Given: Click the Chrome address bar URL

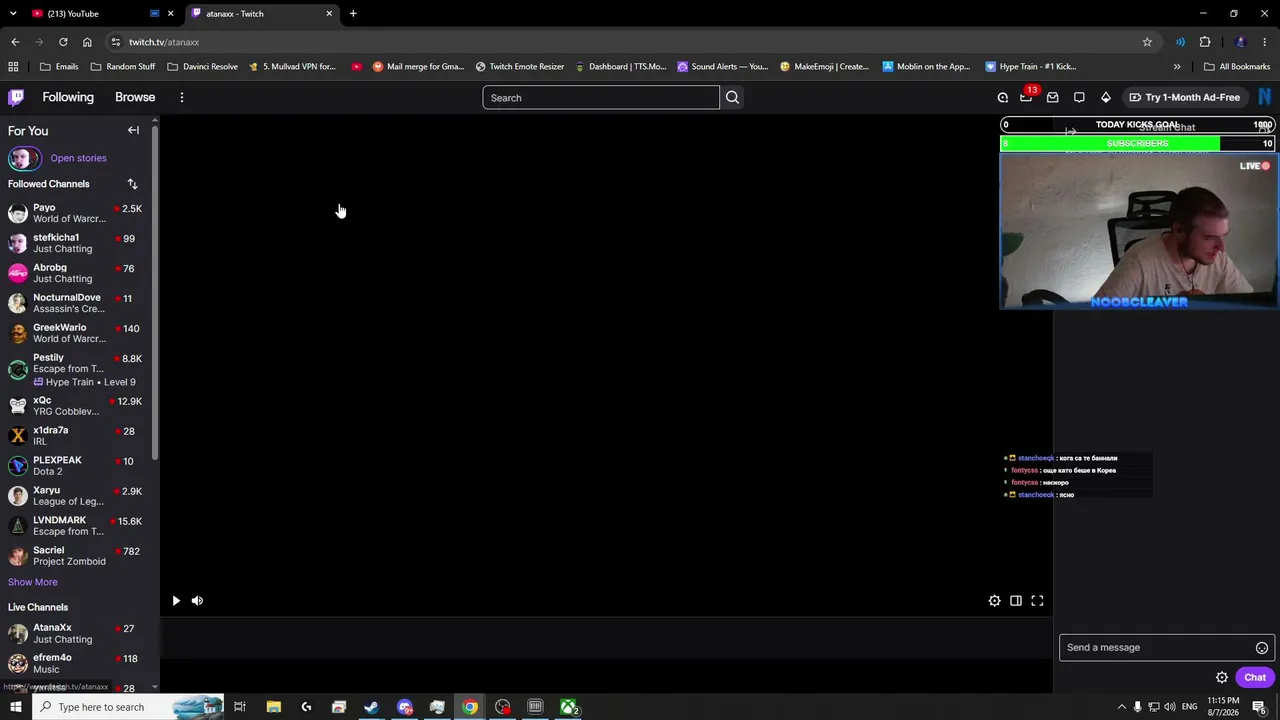Looking at the screenshot, I should (x=164, y=42).
